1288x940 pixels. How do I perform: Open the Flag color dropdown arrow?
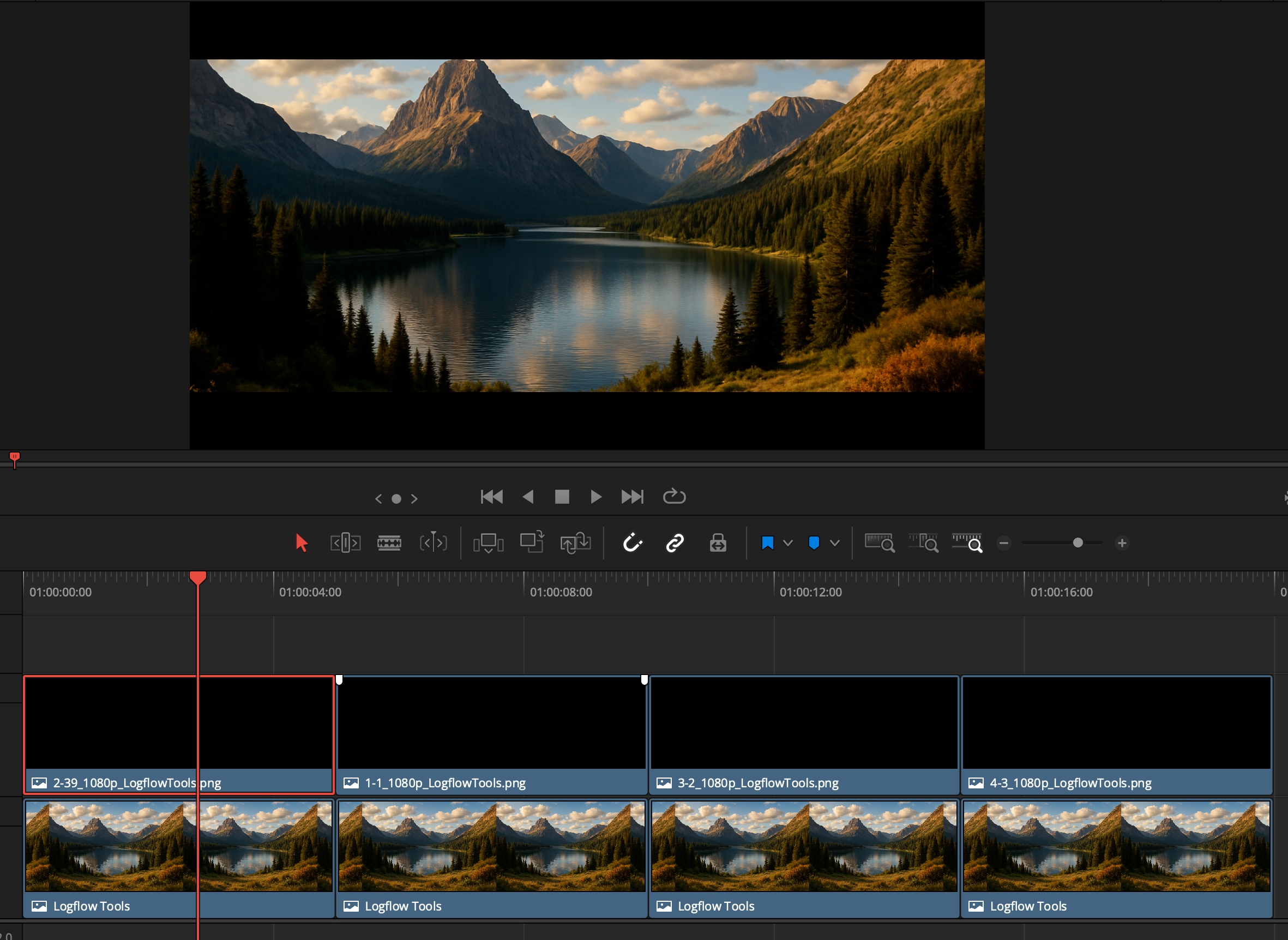788,543
